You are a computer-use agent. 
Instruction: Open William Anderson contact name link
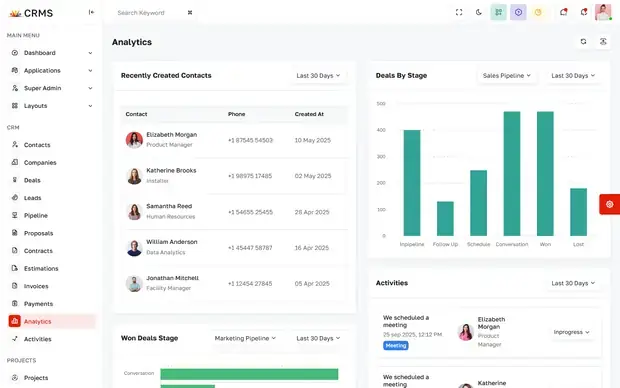click(172, 242)
